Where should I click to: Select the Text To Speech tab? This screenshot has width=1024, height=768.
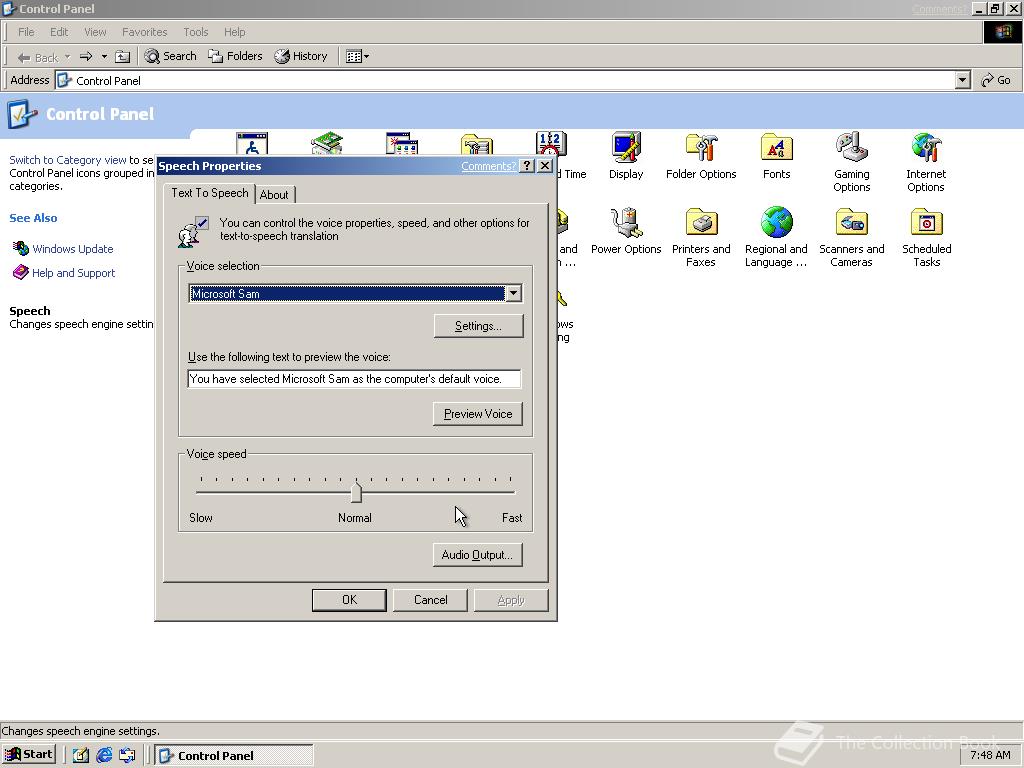210,193
